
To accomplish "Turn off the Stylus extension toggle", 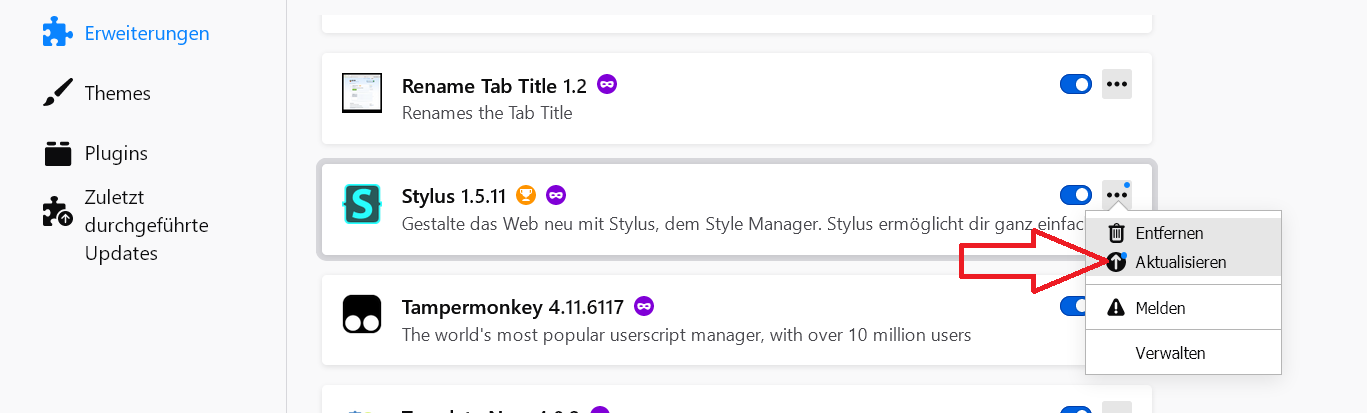I will (x=1075, y=194).
